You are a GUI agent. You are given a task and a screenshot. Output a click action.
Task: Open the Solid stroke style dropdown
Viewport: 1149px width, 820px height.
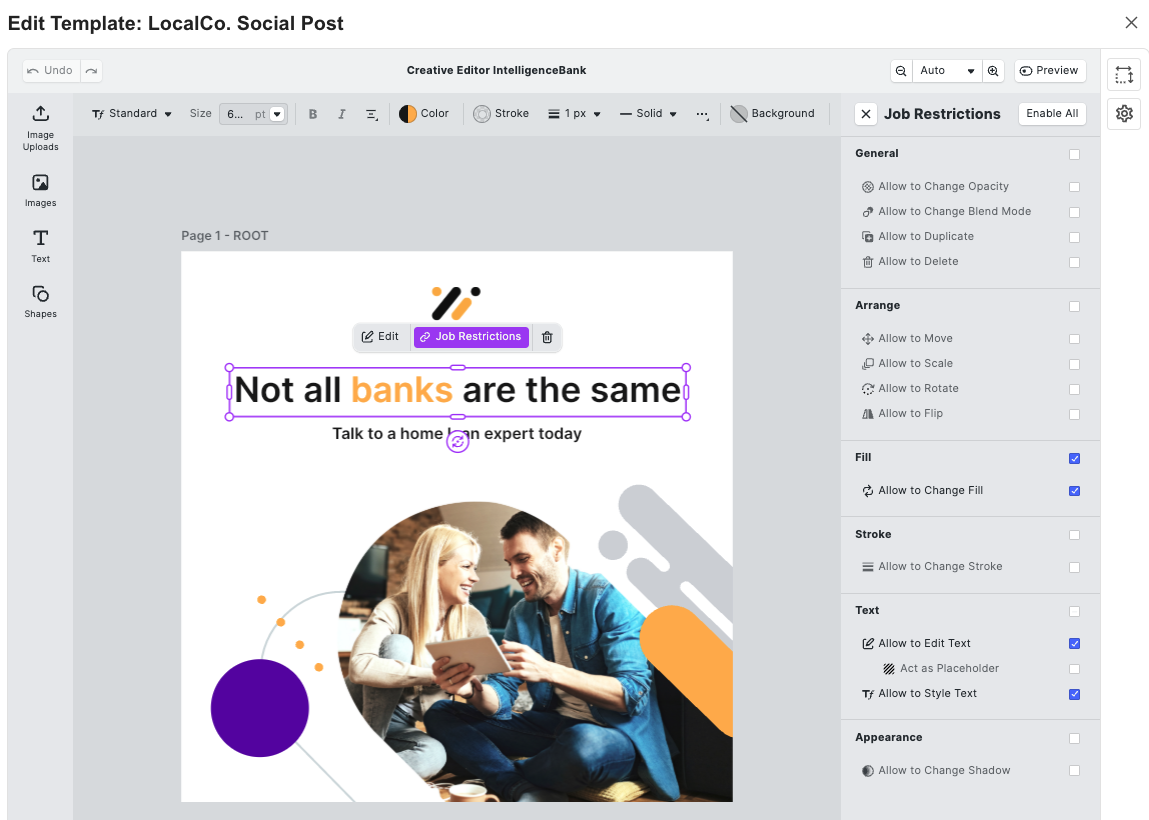tap(648, 114)
